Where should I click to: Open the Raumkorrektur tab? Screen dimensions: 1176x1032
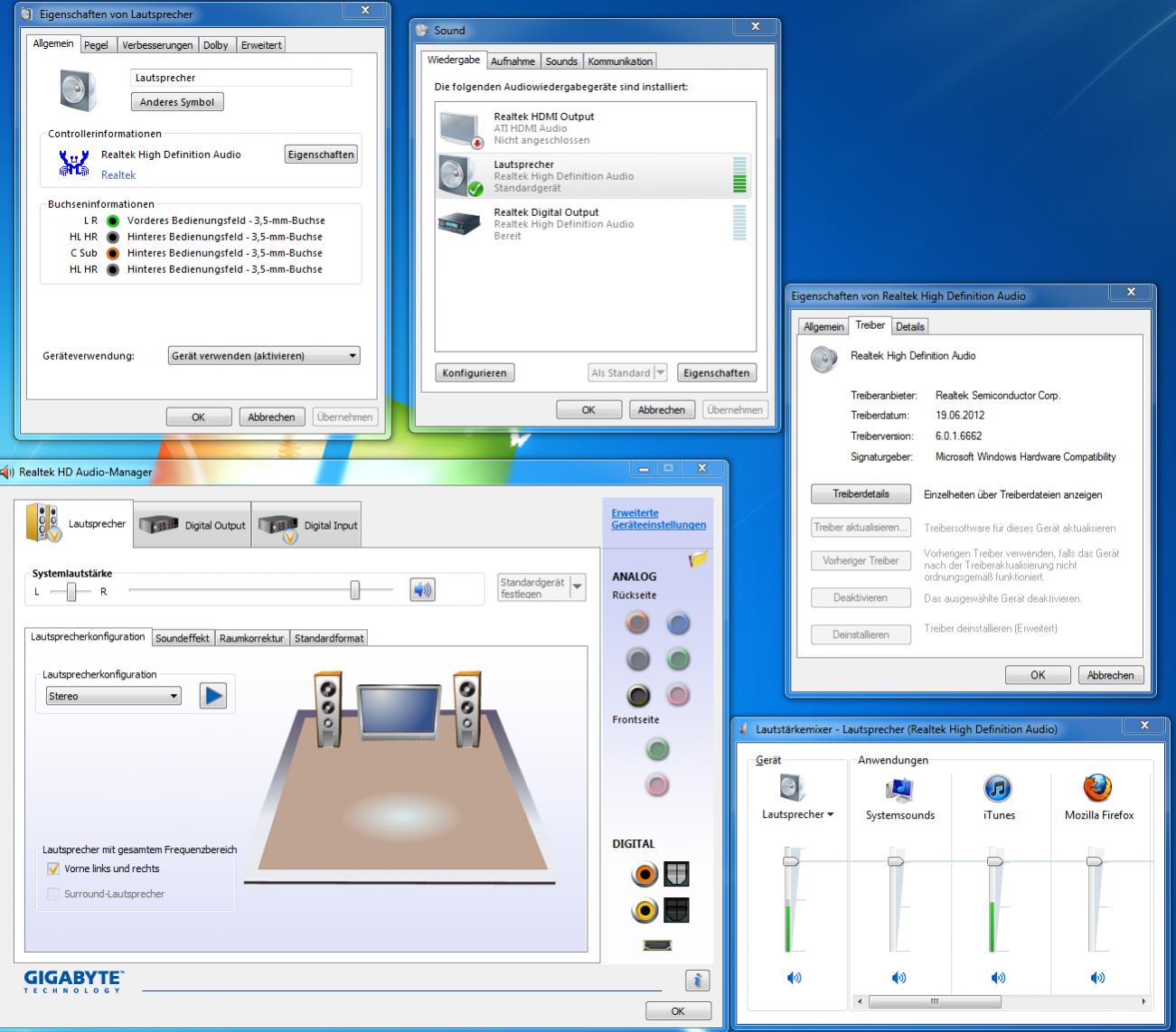251,638
